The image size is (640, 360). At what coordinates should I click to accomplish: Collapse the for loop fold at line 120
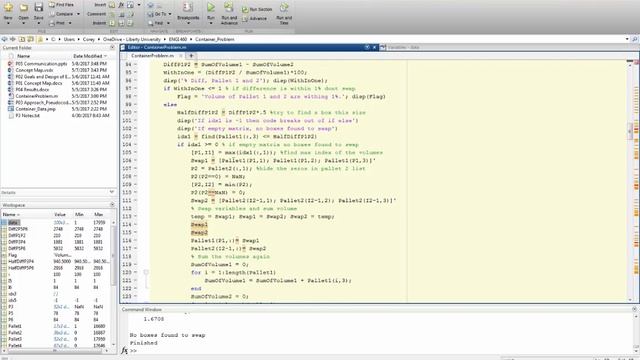pos(146,272)
